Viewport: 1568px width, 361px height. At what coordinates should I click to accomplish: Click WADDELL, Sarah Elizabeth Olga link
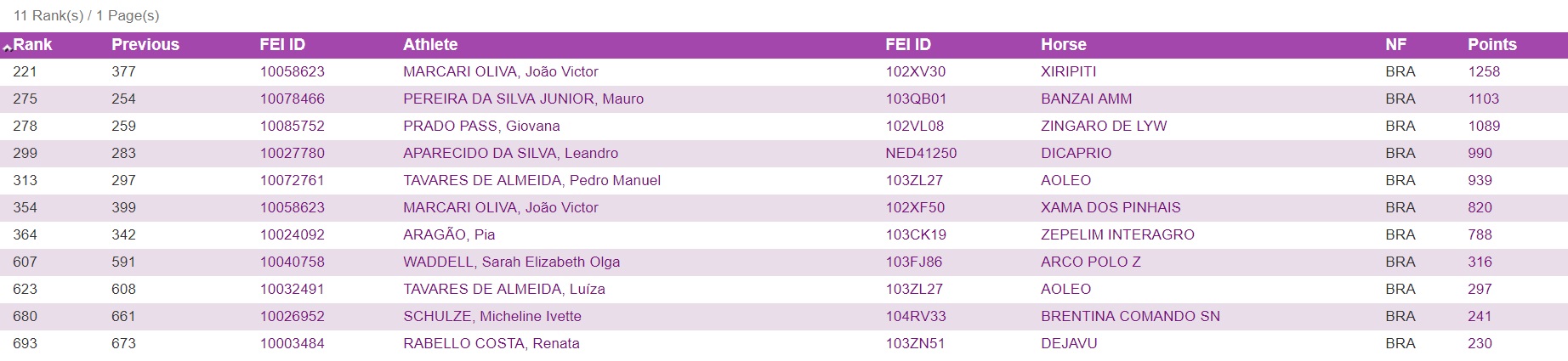(x=511, y=262)
